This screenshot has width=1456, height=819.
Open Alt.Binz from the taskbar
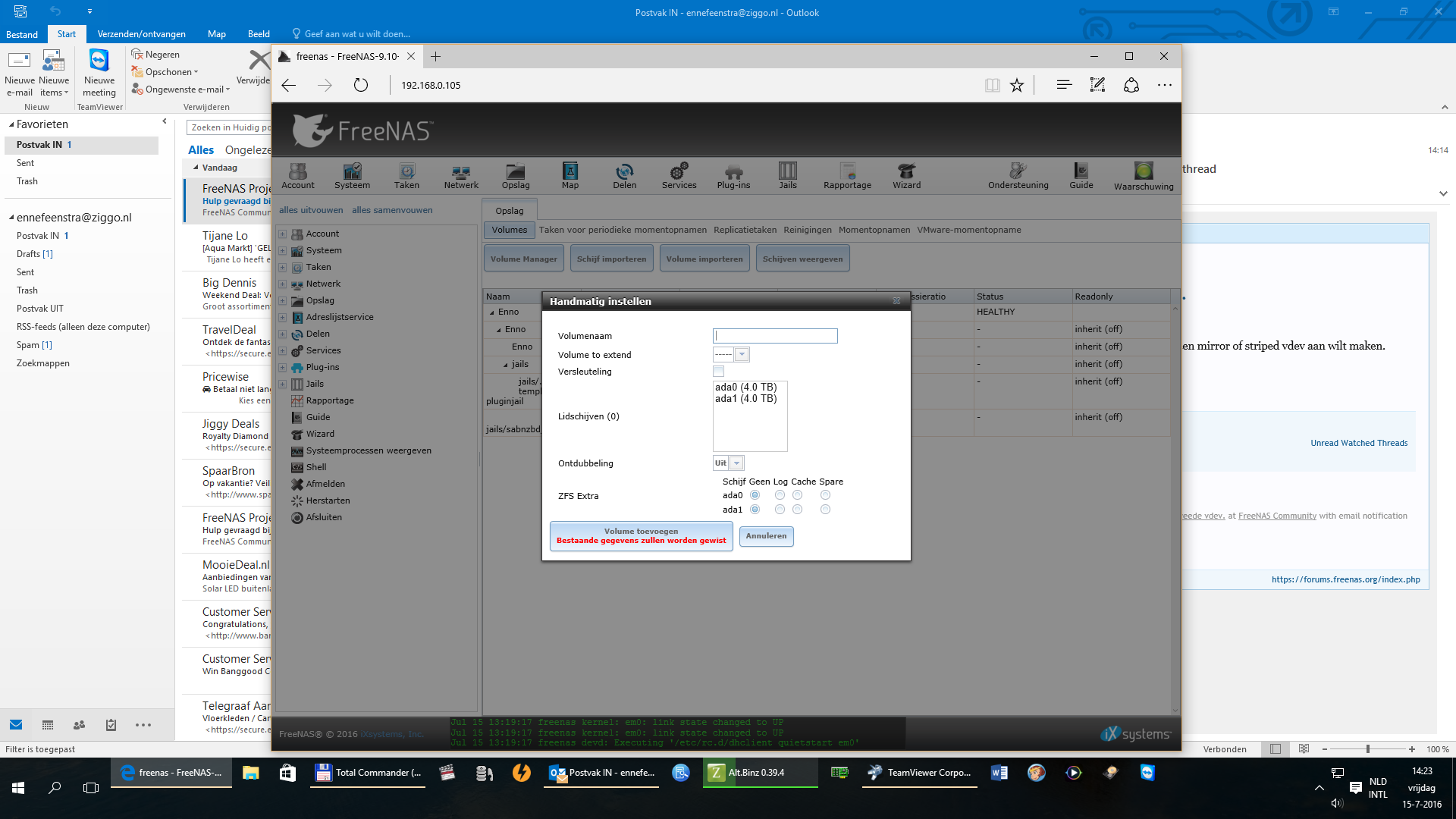click(x=760, y=773)
